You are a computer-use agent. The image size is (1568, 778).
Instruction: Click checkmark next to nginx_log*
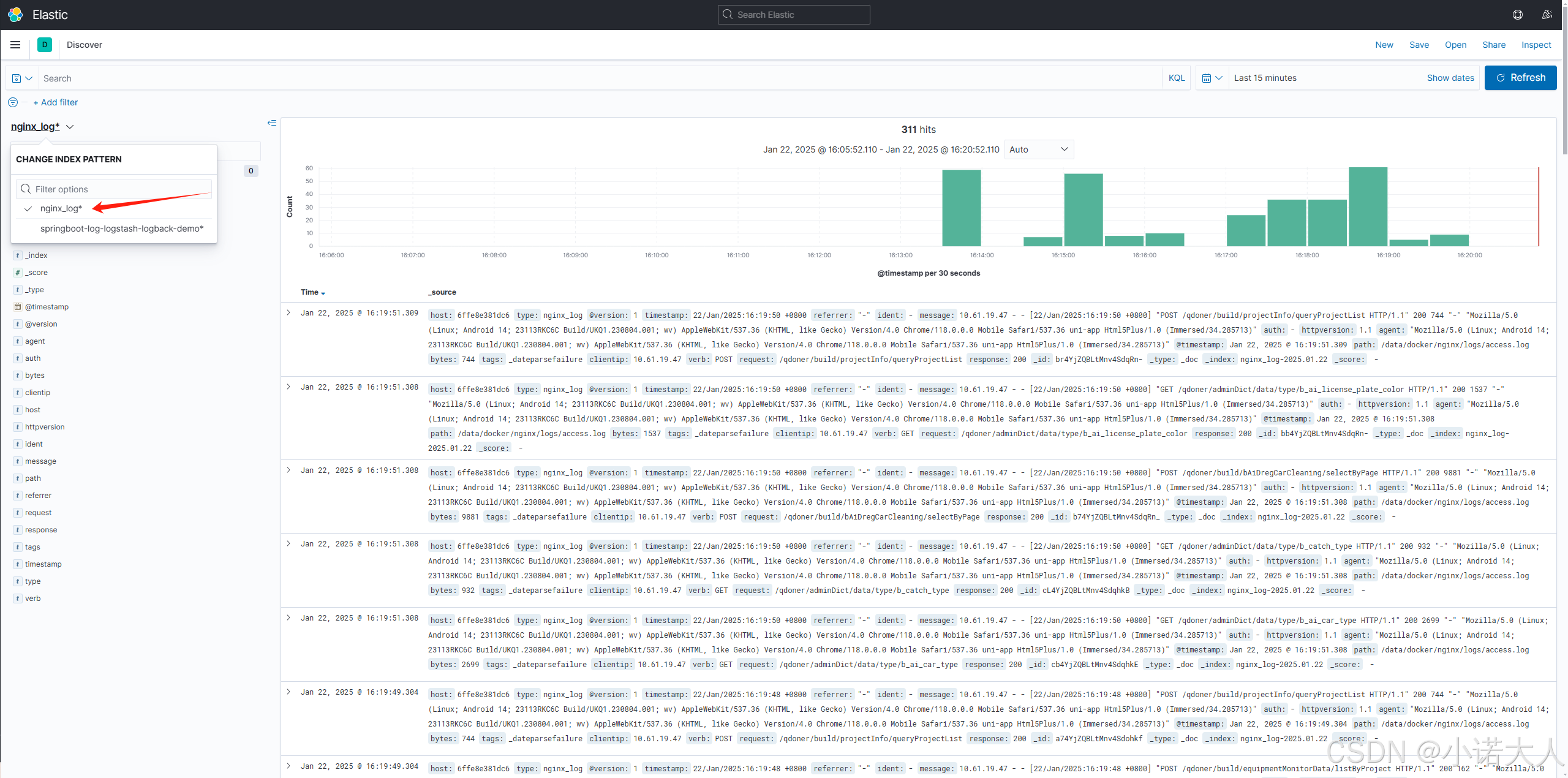pos(28,209)
